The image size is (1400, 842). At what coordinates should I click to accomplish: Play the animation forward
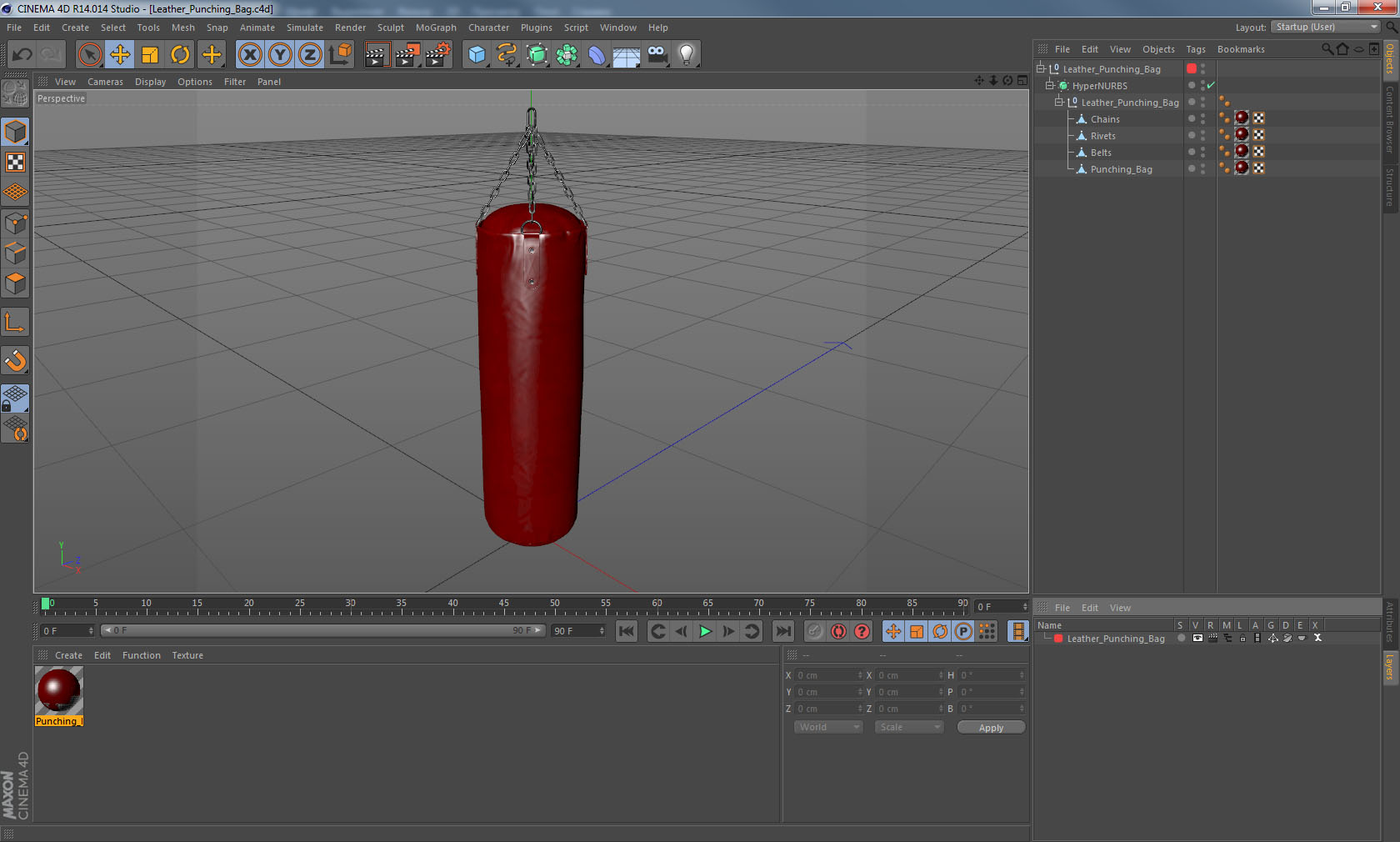705,631
